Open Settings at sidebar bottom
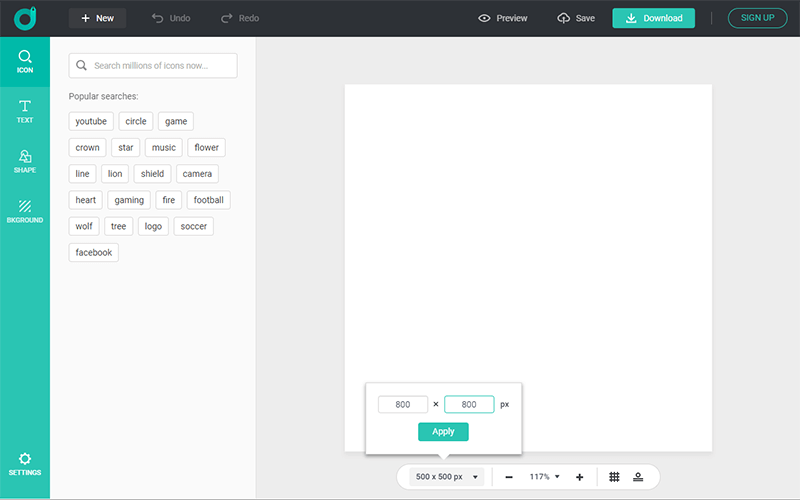800x500 pixels. 25,463
